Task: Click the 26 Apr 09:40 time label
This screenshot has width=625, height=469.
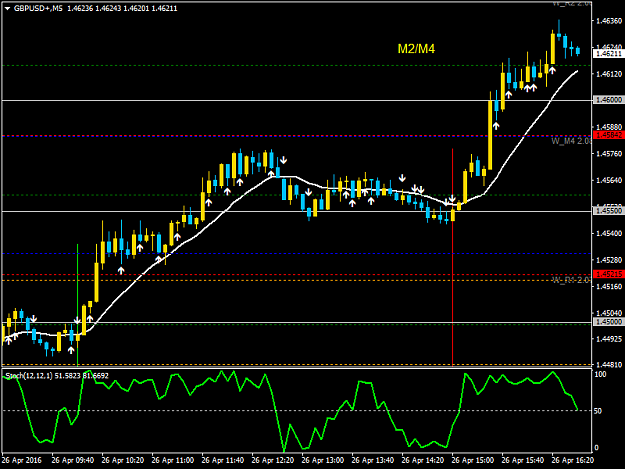Action: pos(73,460)
